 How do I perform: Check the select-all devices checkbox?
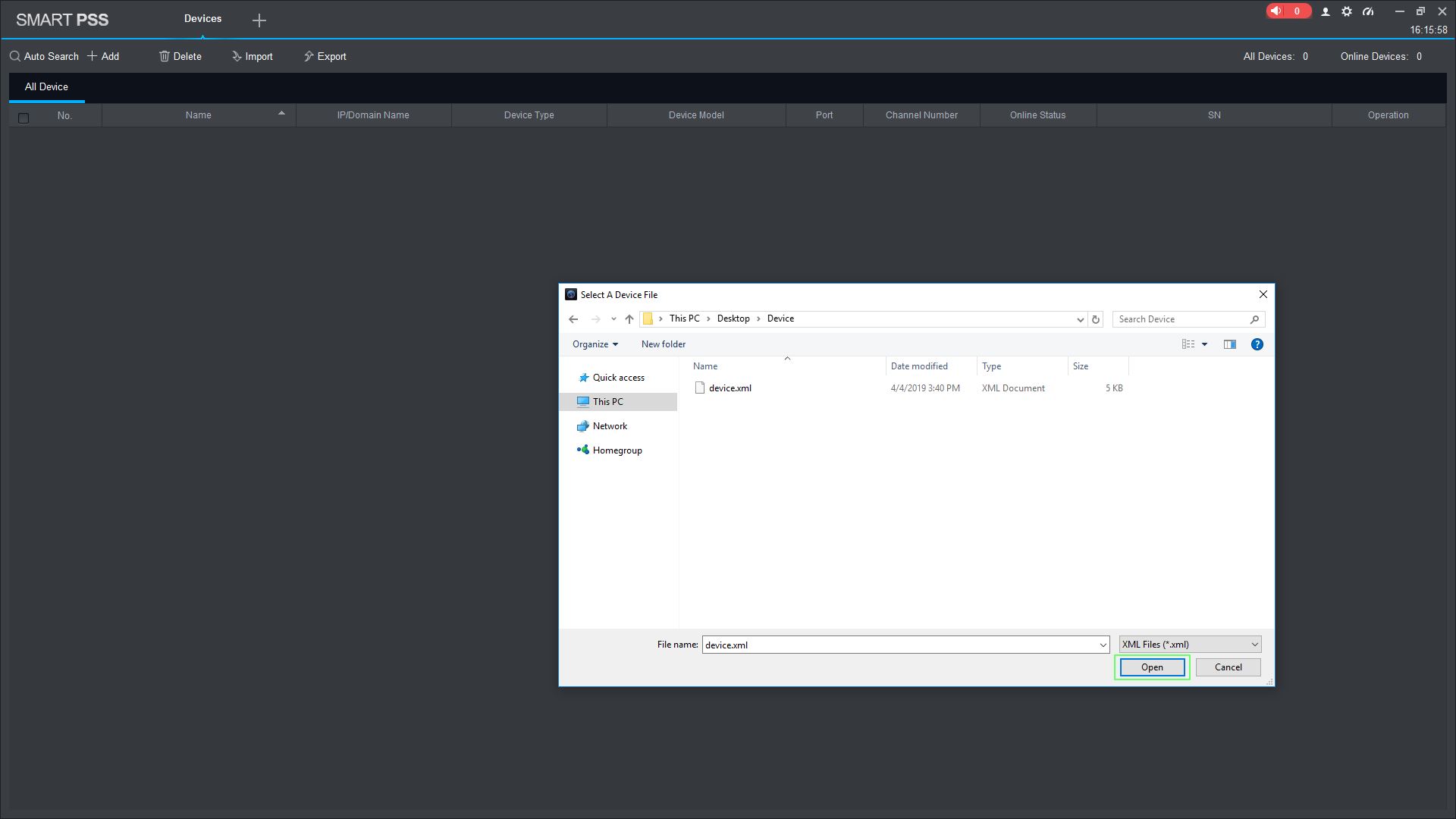point(24,118)
